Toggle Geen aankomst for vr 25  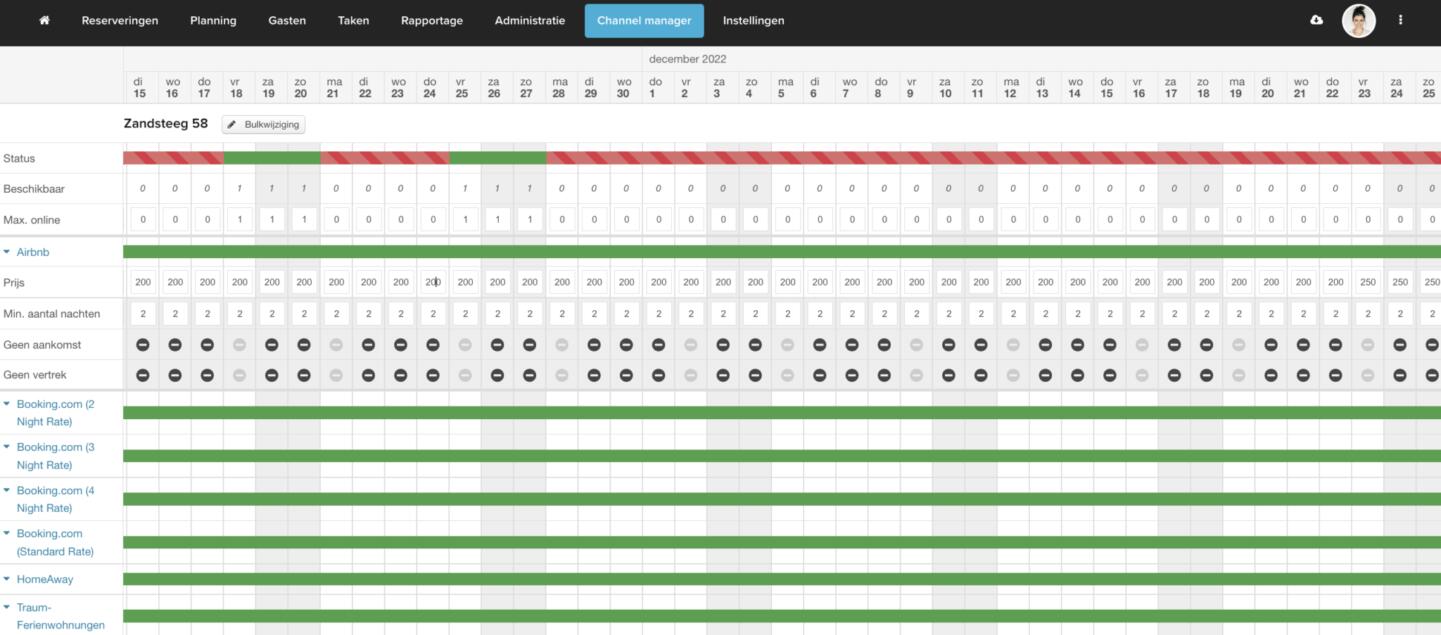pos(465,345)
